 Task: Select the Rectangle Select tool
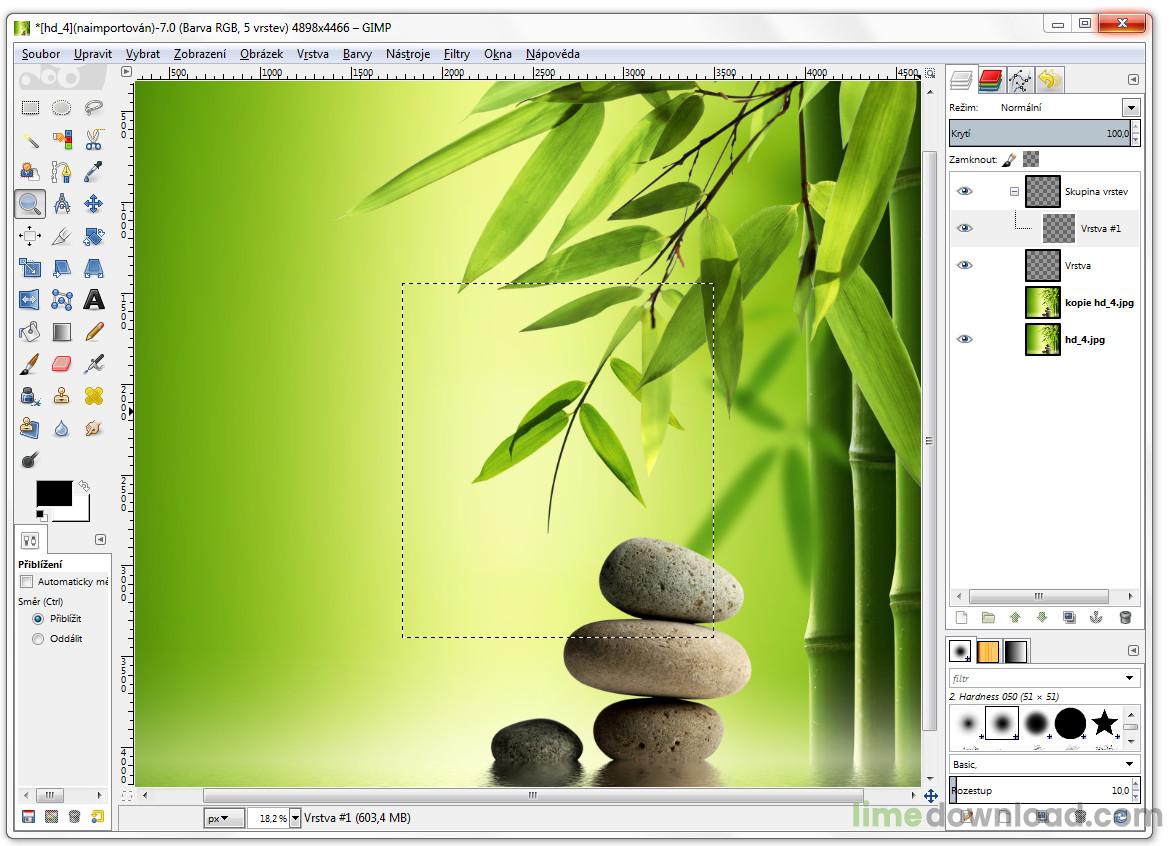[x=30, y=108]
